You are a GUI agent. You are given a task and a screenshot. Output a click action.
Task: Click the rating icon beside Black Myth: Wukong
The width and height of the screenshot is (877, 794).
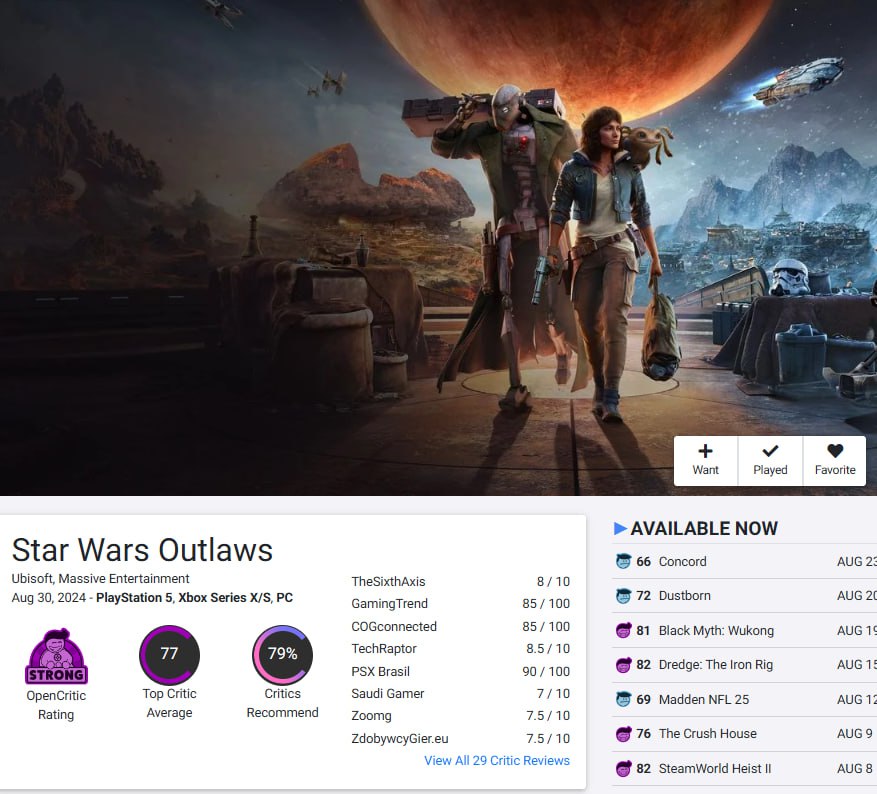(623, 631)
